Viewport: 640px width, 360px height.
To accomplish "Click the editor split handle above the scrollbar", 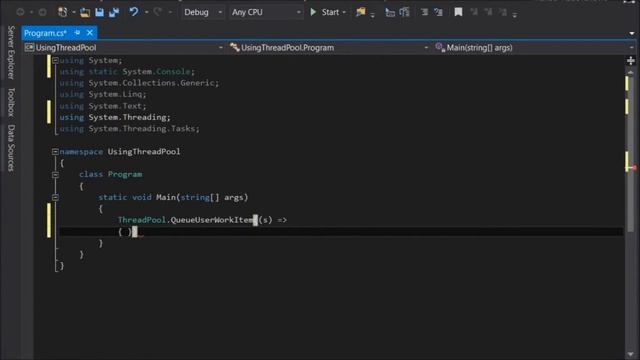I will pyautogui.click(x=631, y=61).
